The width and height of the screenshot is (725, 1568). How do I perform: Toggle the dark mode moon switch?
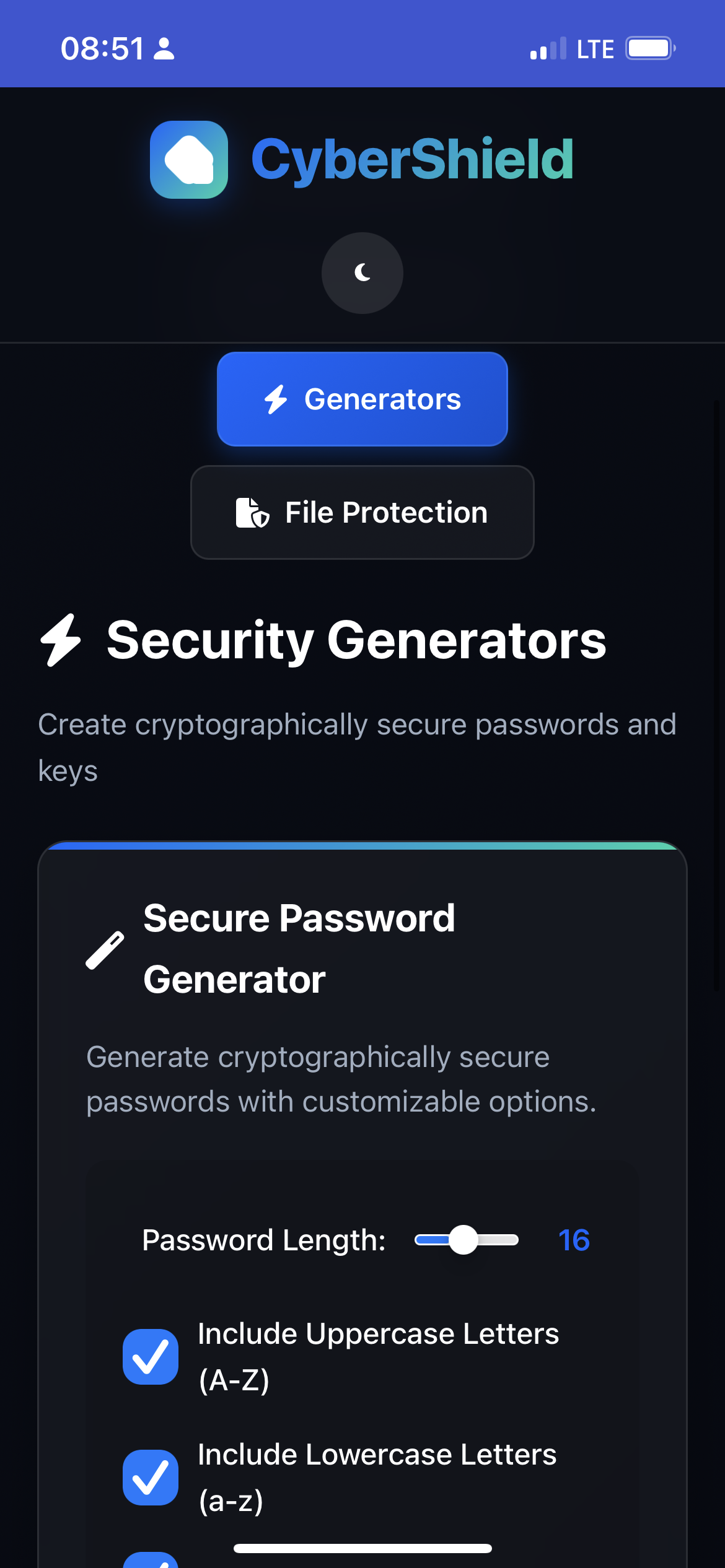pyautogui.click(x=362, y=273)
